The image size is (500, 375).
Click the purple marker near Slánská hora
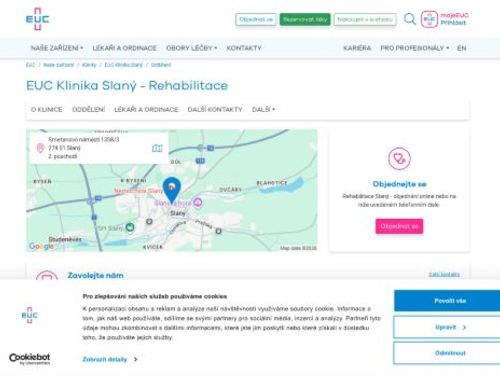coord(198,202)
